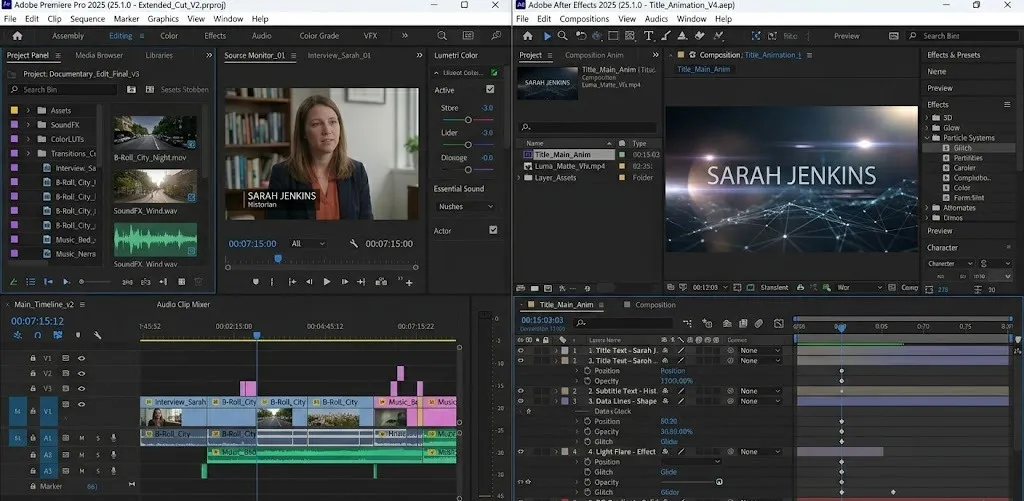Hide the Subtitle Text - Hist layer

[x=520, y=391]
